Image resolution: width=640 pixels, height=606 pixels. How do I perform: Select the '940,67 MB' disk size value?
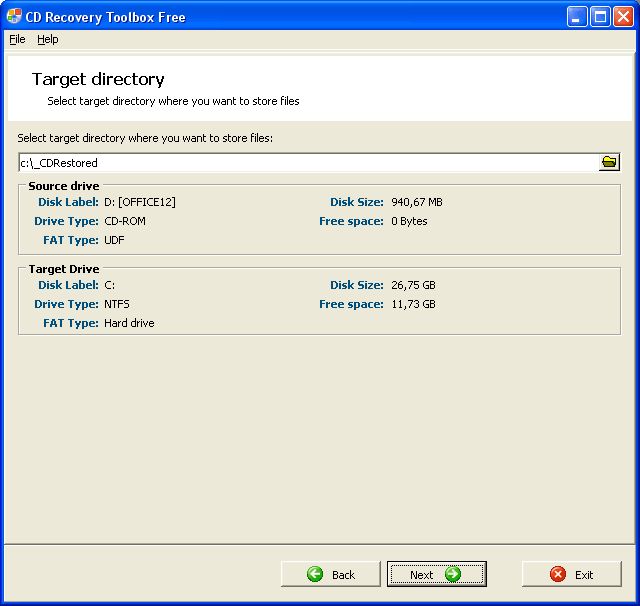(x=417, y=202)
